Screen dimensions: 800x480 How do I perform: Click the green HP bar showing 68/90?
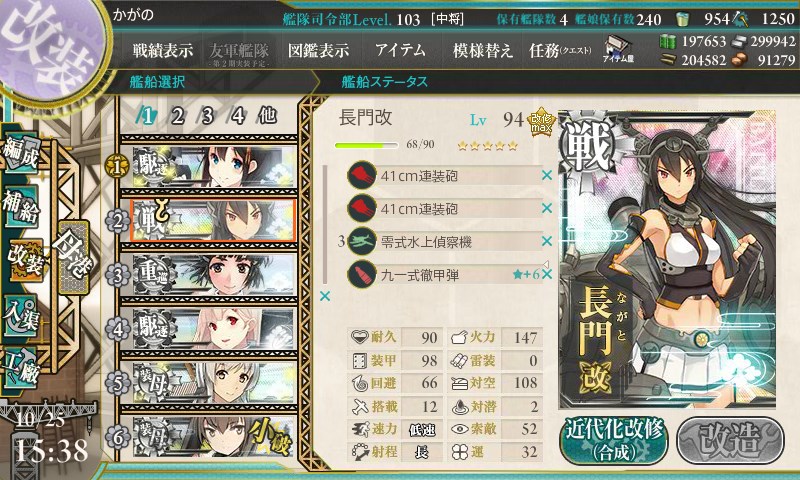coord(366,145)
